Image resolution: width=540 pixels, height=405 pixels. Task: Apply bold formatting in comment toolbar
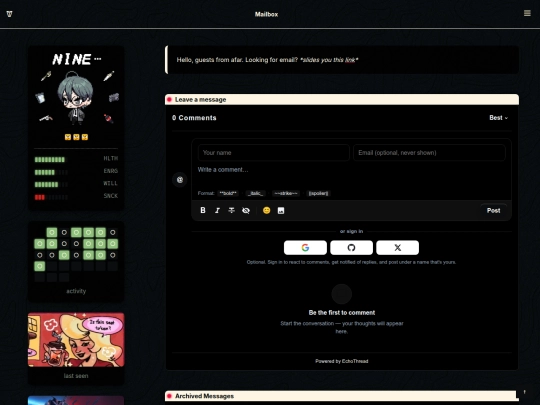coord(203,210)
